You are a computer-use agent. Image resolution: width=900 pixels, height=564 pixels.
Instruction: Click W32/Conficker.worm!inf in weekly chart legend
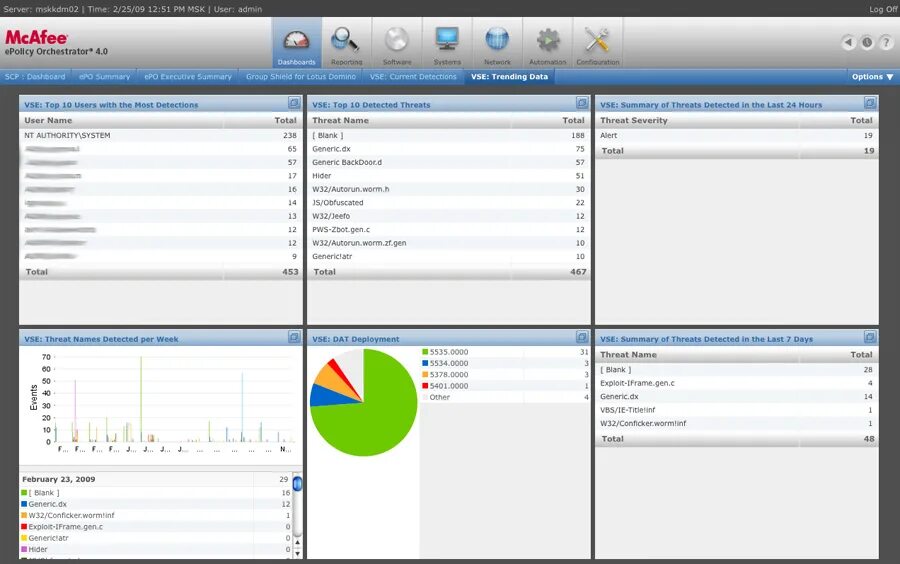click(71, 515)
